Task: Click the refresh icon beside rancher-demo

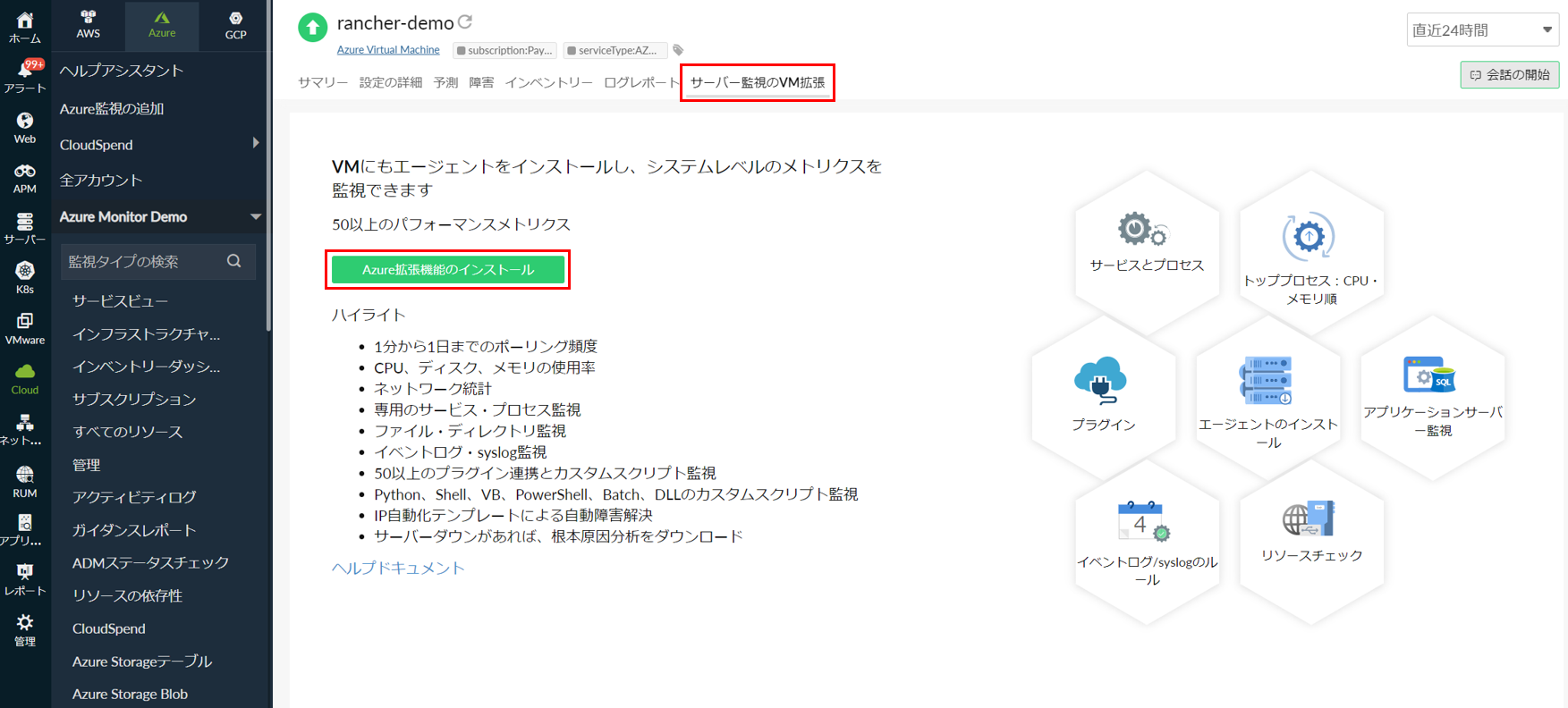Action: (x=465, y=21)
